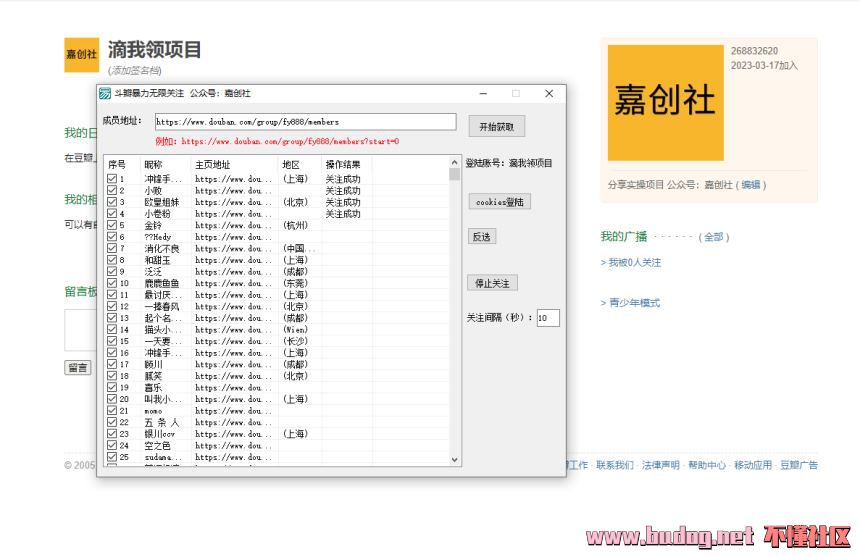Open the 移动应用 footer link
Image resolution: width=860 pixels, height=557 pixels.
pyautogui.click(x=752, y=465)
